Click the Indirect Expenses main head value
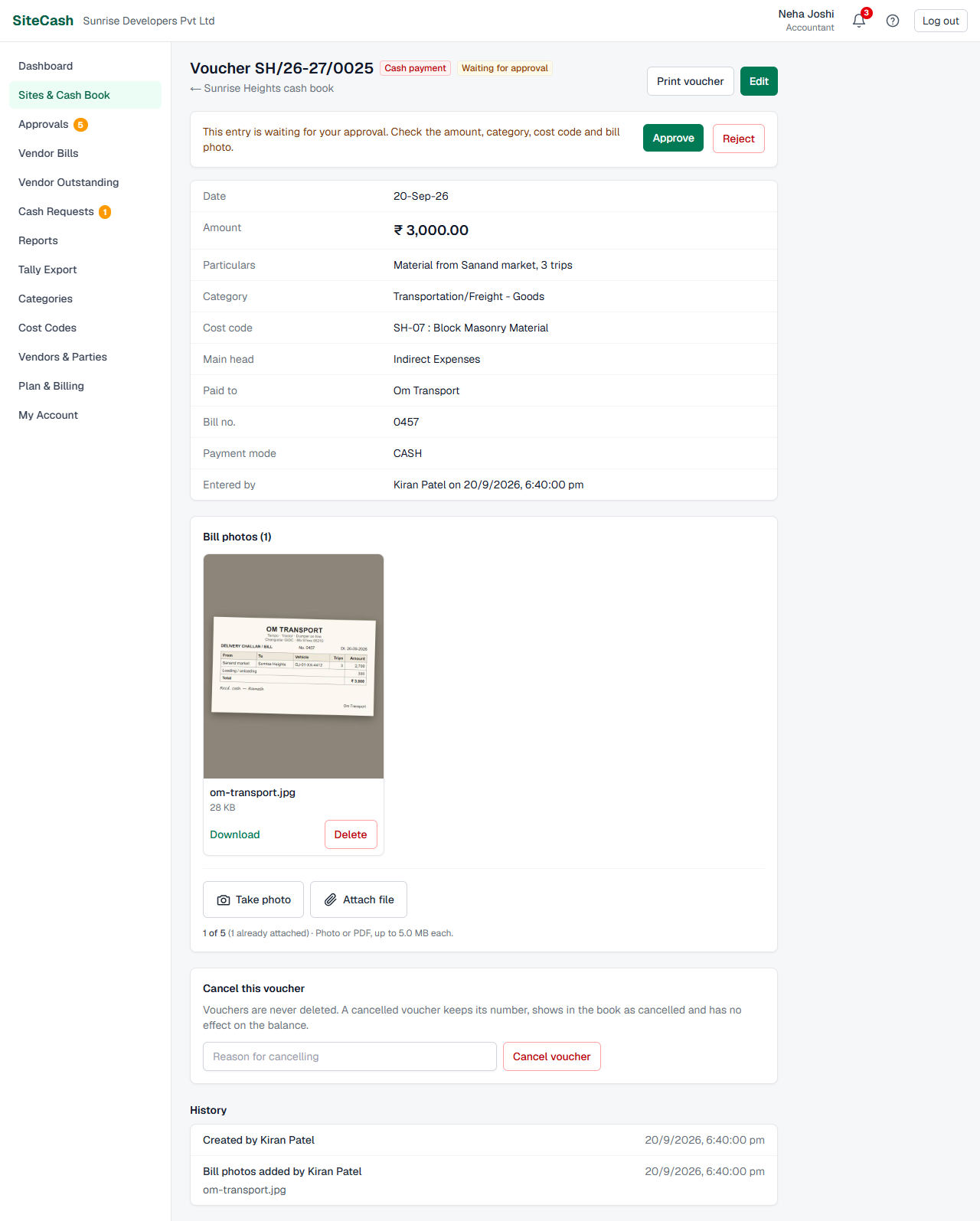Screen dimensions: 980x1221 coord(437,359)
